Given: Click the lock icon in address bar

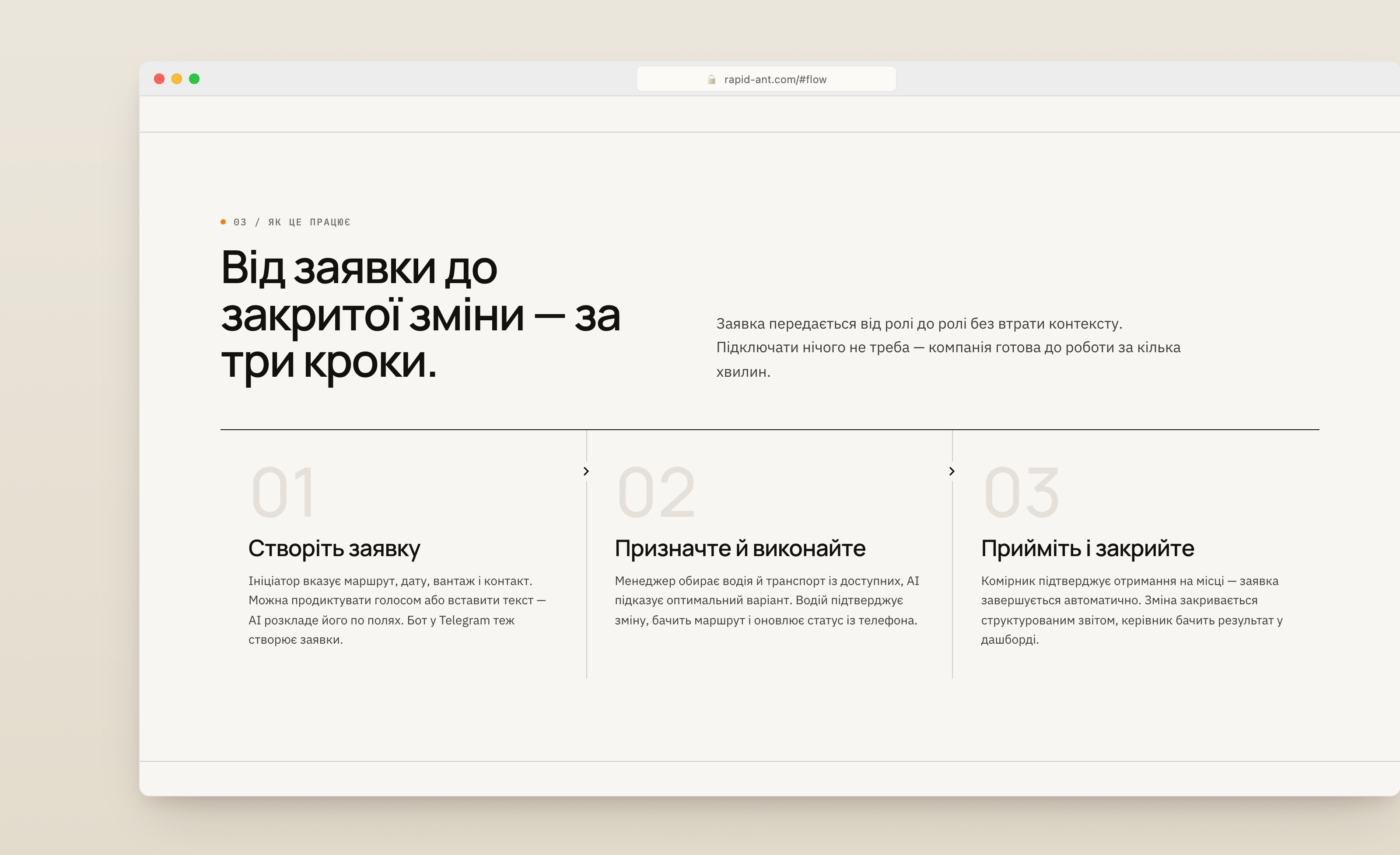Looking at the screenshot, I should [711, 80].
